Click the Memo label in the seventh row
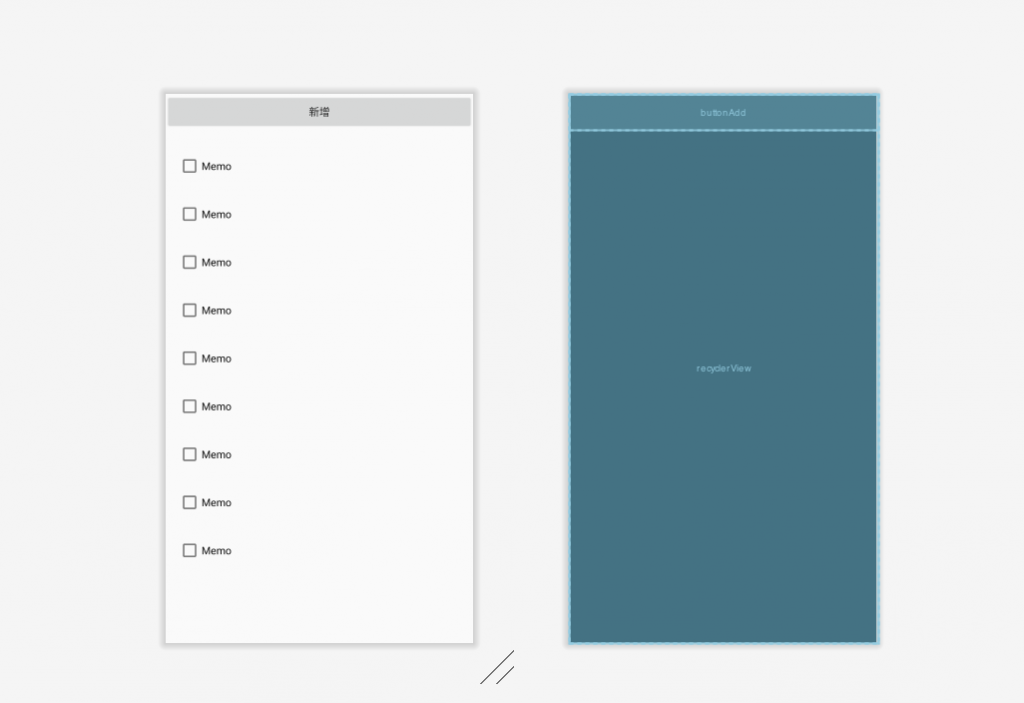This screenshot has height=703, width=1024. tap(216, 455)
